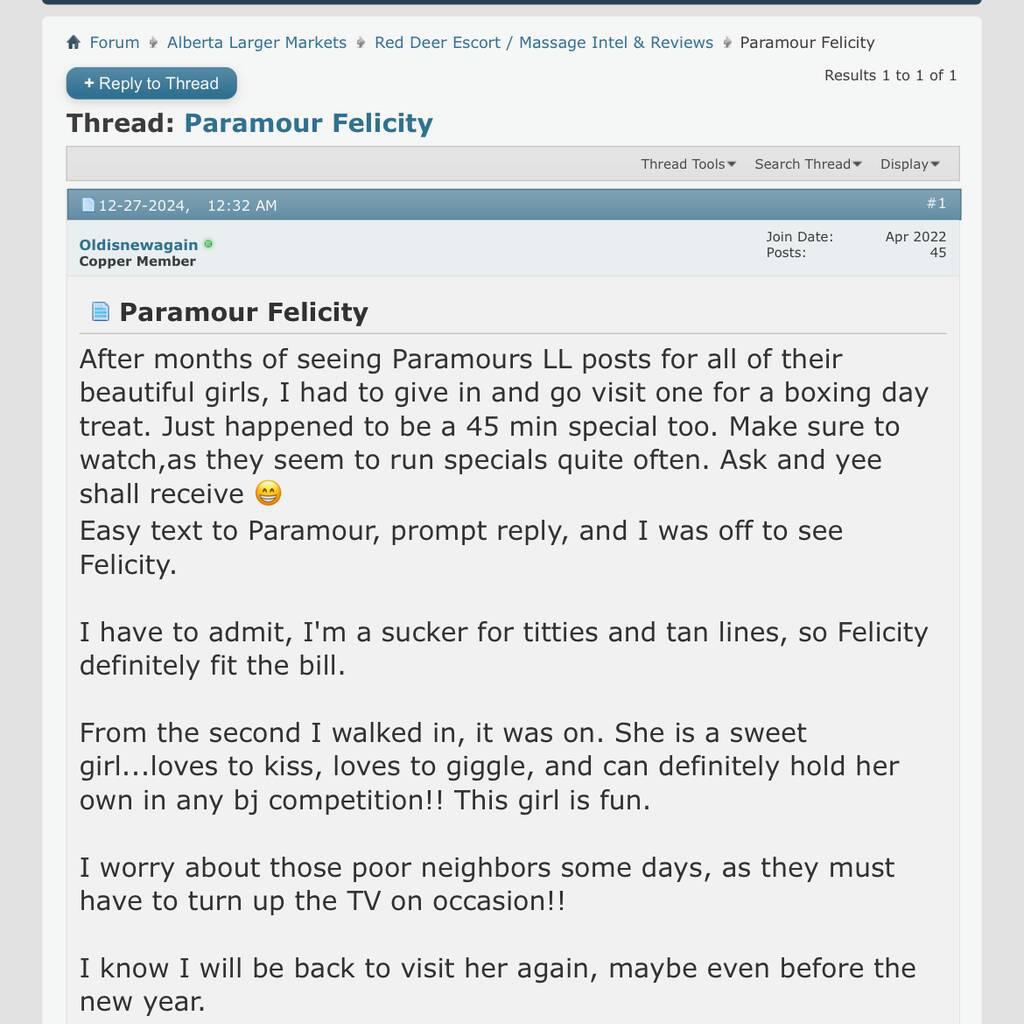
Task: Open the Alberta Larger Markets breadcrumb link
Action: tap(256, 43)
